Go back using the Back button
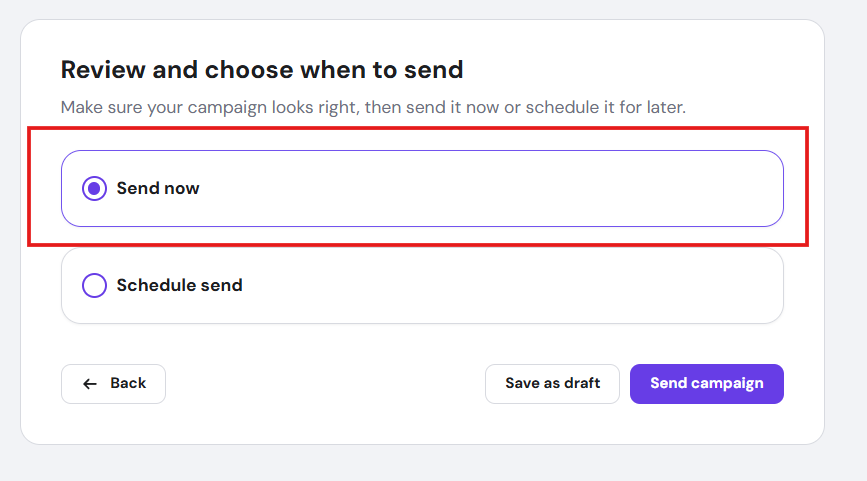This screenshot has width=867, height=481. tap(113, 384)
